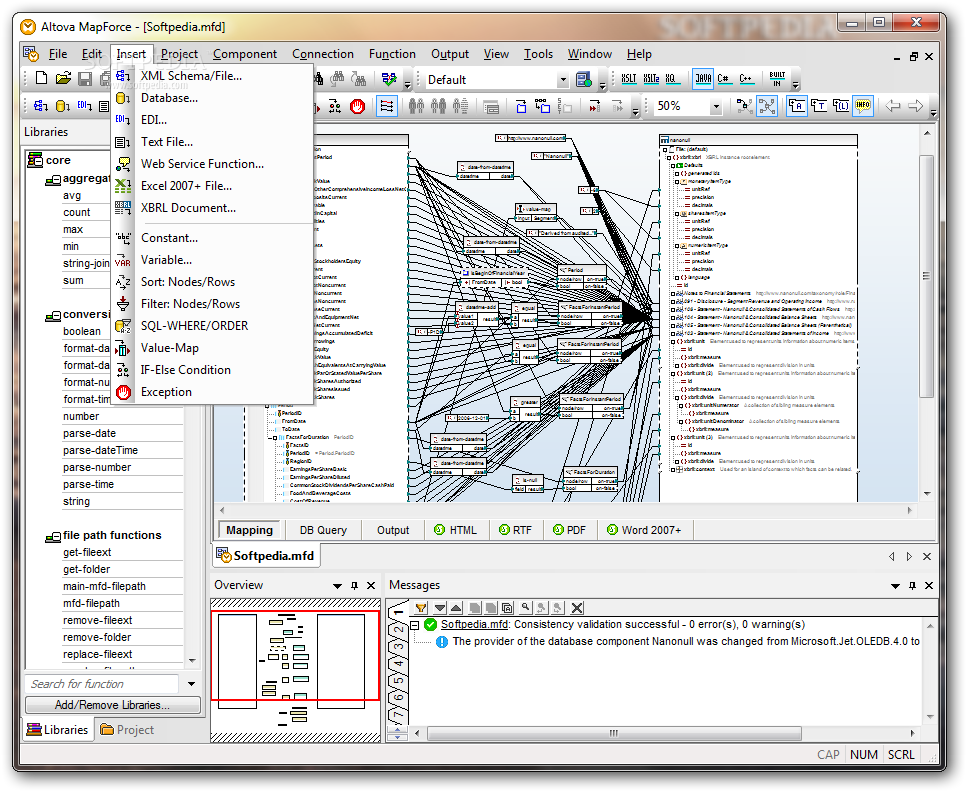
Task: Open the 50% zoom dropdown
Action: click(x=716, y=107)
